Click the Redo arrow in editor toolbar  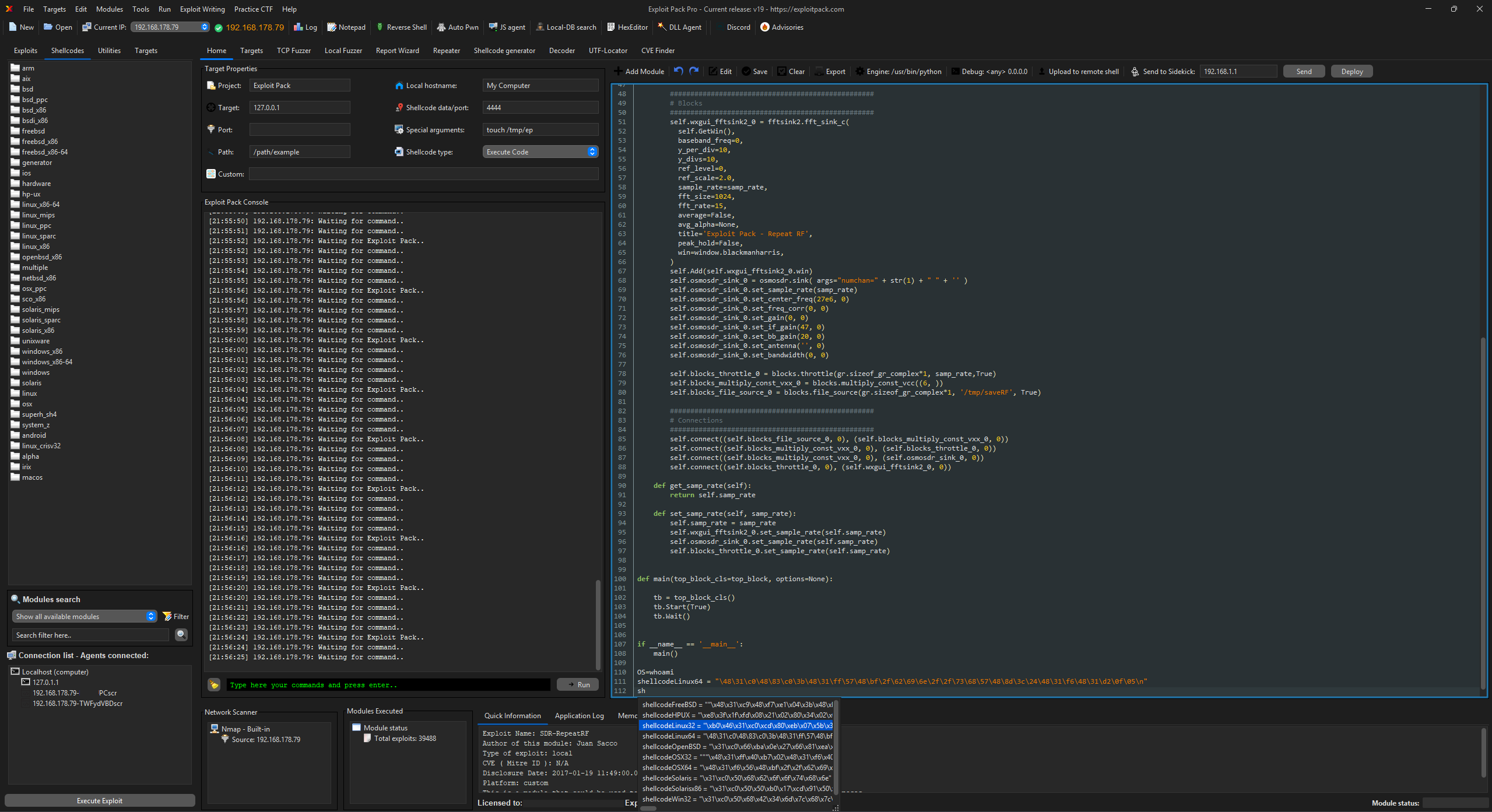(694, 71)
